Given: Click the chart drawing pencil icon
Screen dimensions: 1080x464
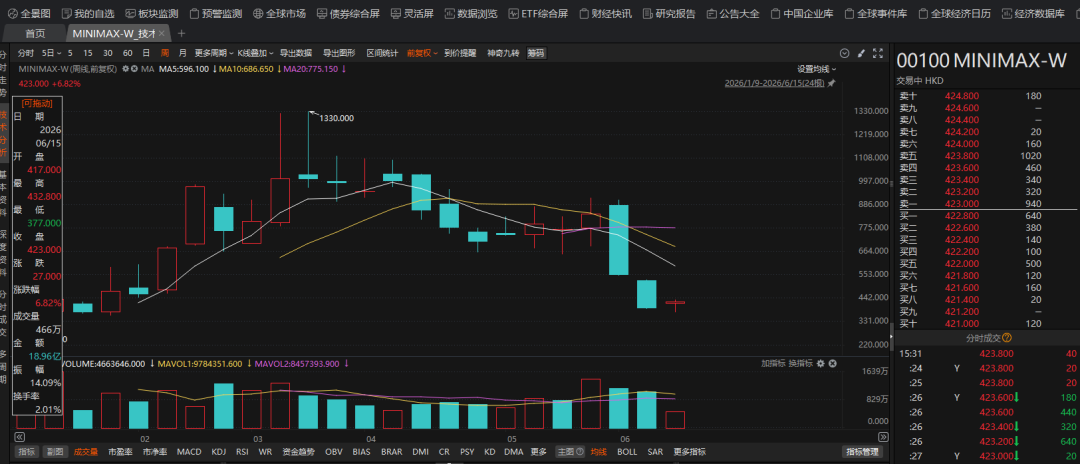Looking at the screenshot, I should [x=861, y=53].
